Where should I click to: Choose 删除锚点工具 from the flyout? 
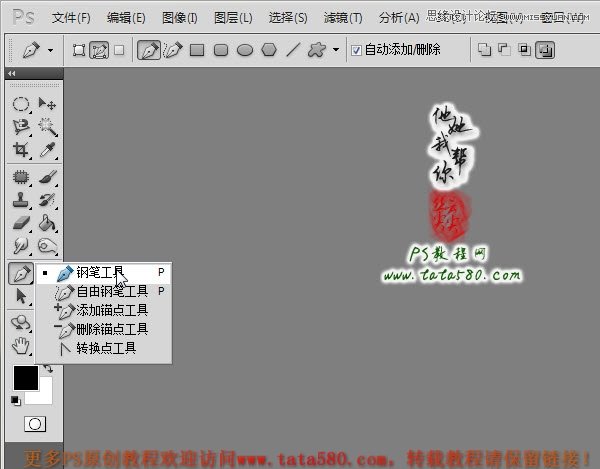point(103,329)
